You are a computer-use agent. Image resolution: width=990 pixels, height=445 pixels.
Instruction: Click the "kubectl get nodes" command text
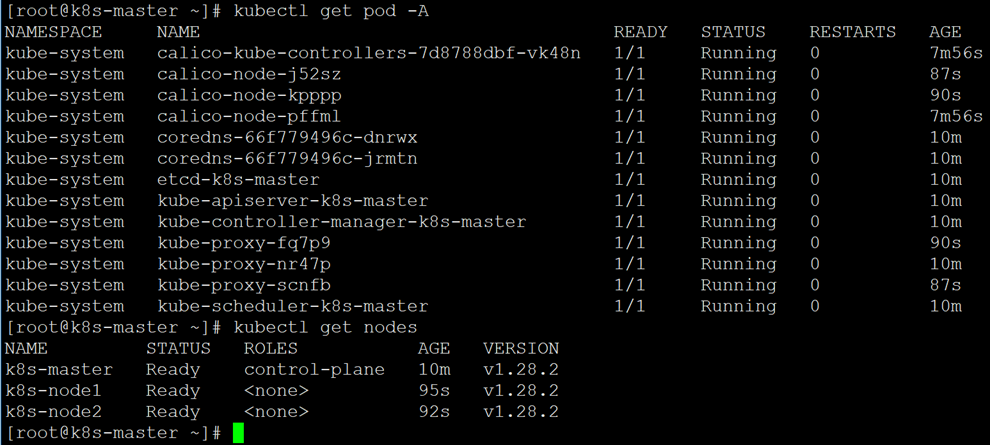click(325, 328)
